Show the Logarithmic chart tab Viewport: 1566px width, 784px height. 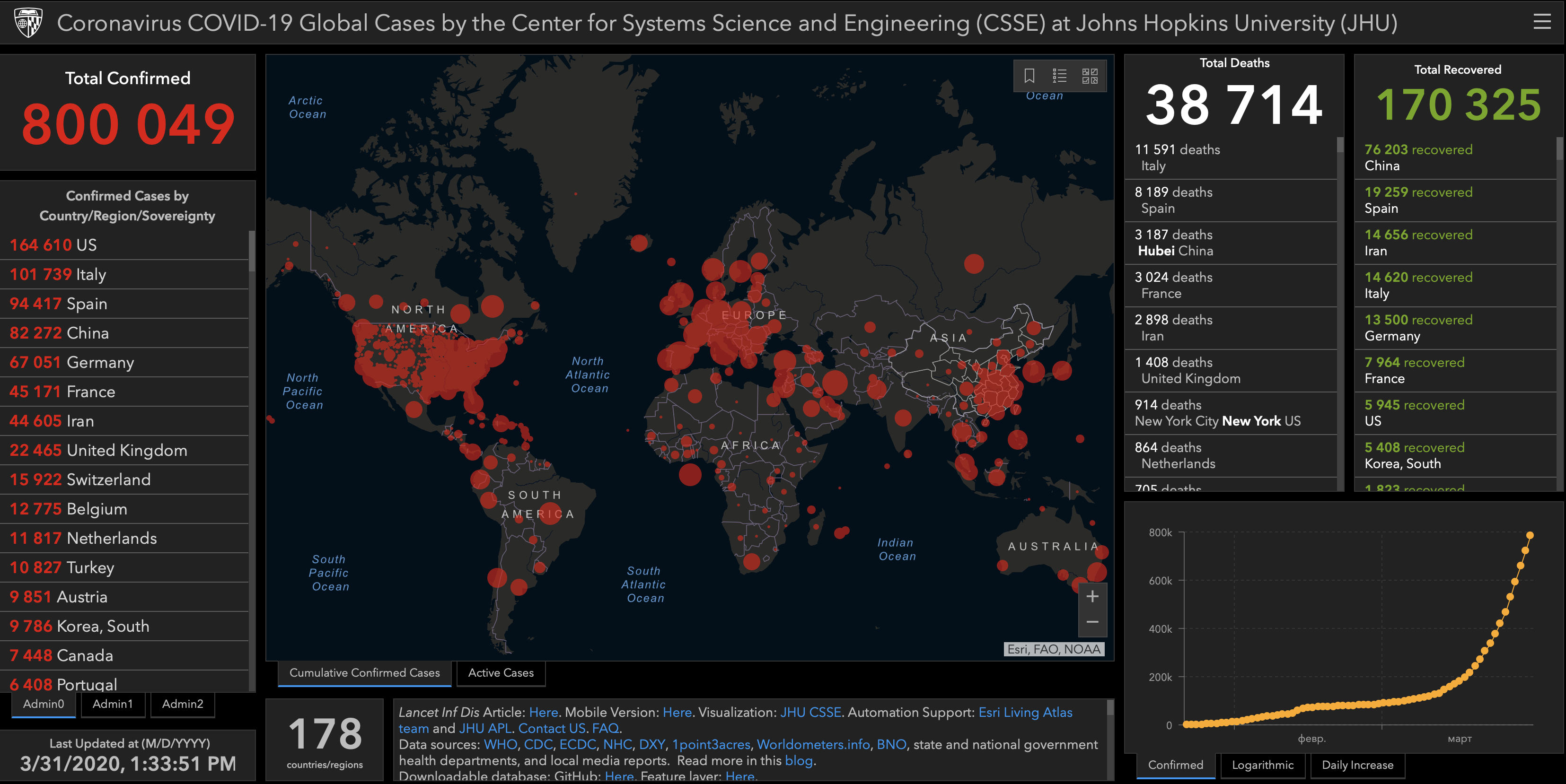coord(1263,765)
